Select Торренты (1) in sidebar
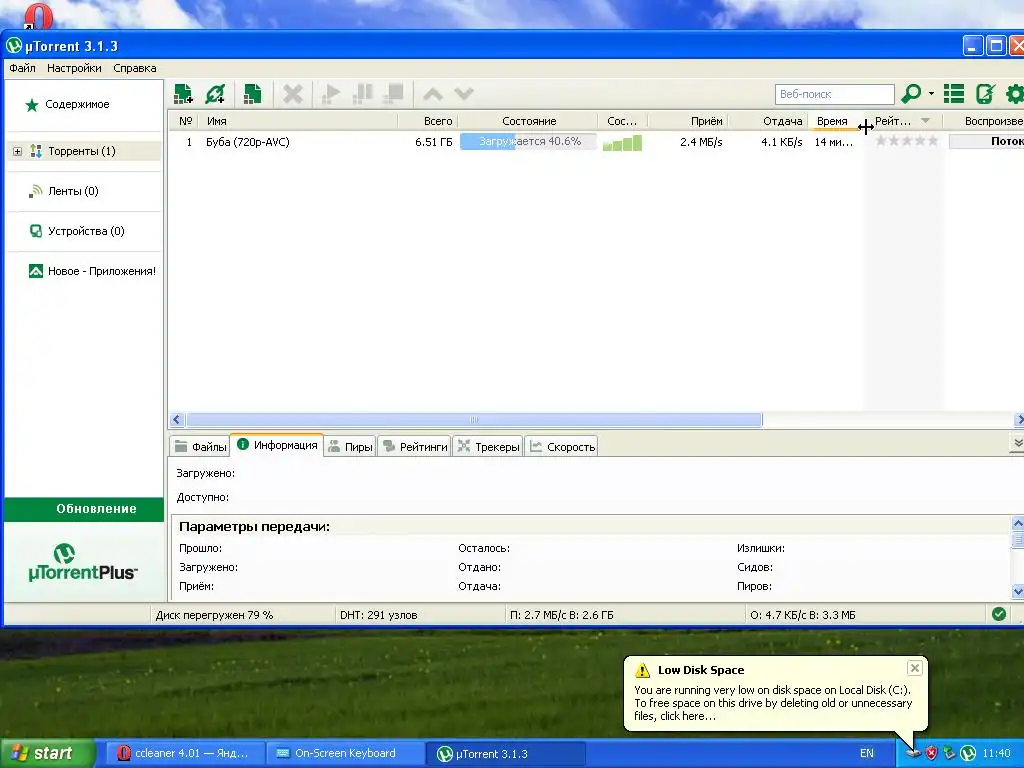 (81, 151)
